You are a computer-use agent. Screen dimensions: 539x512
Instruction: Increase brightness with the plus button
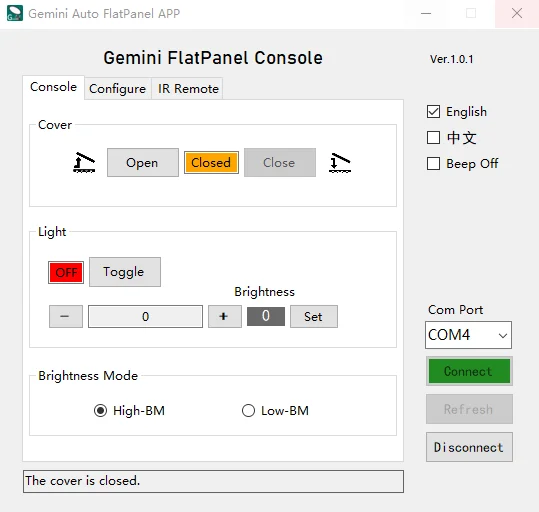tap(224, 316)
